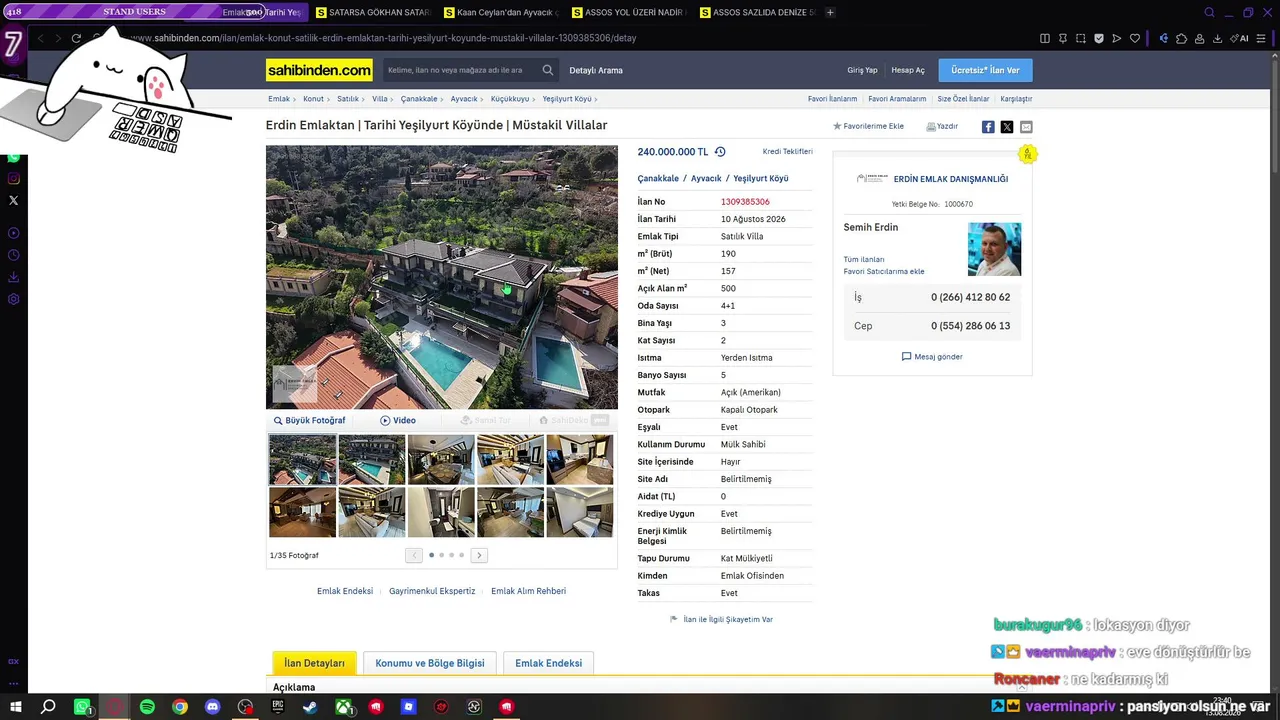Open the browser downloads toolbar icon
1280x720 pixels.
(1217, 38)
